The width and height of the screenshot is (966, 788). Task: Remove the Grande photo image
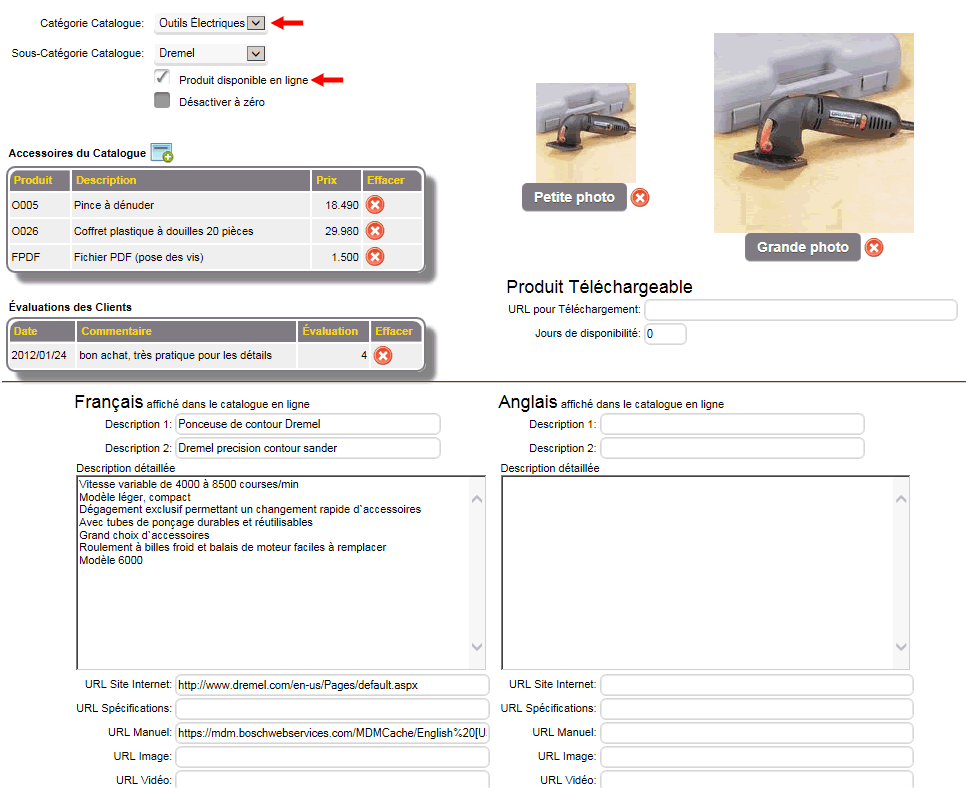coord(874,248)
